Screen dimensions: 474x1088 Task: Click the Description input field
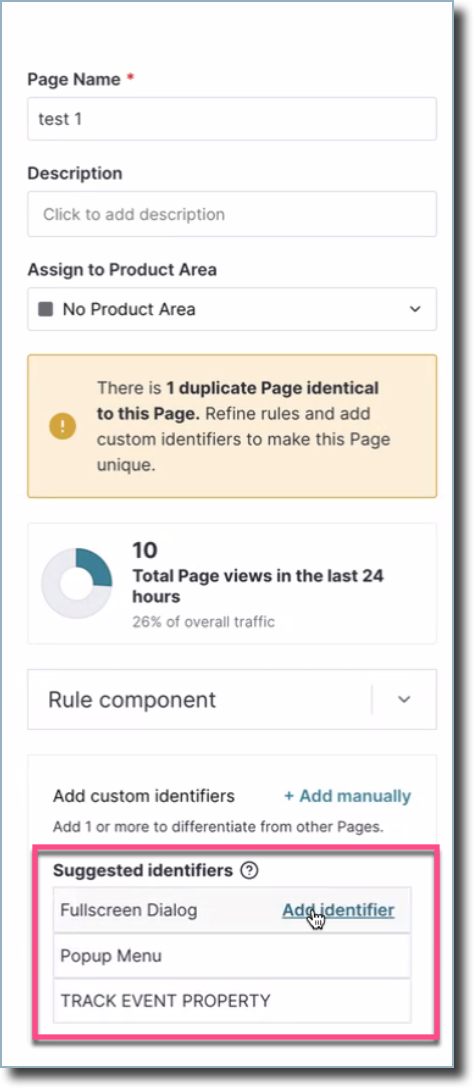tap(232, 214)
